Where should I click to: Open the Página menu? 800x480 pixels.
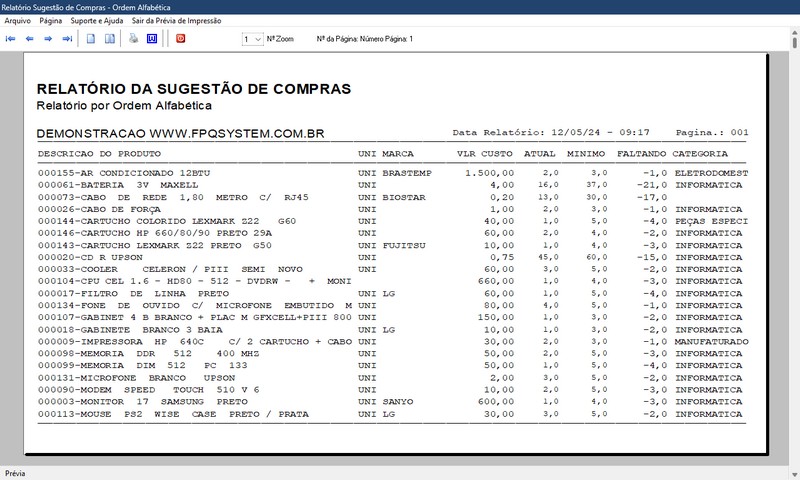51,20
